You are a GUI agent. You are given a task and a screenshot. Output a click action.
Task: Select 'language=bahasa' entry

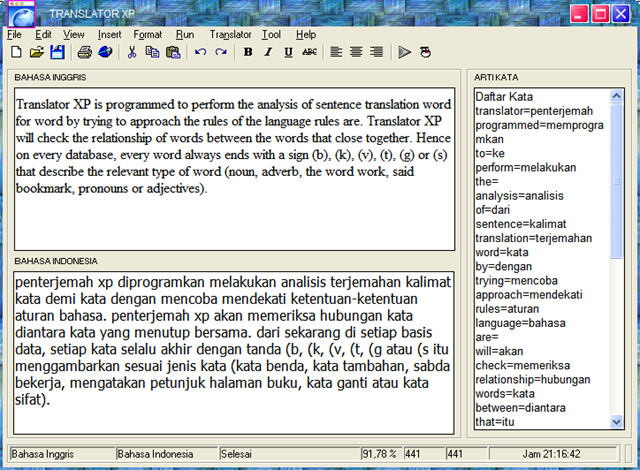520,323
